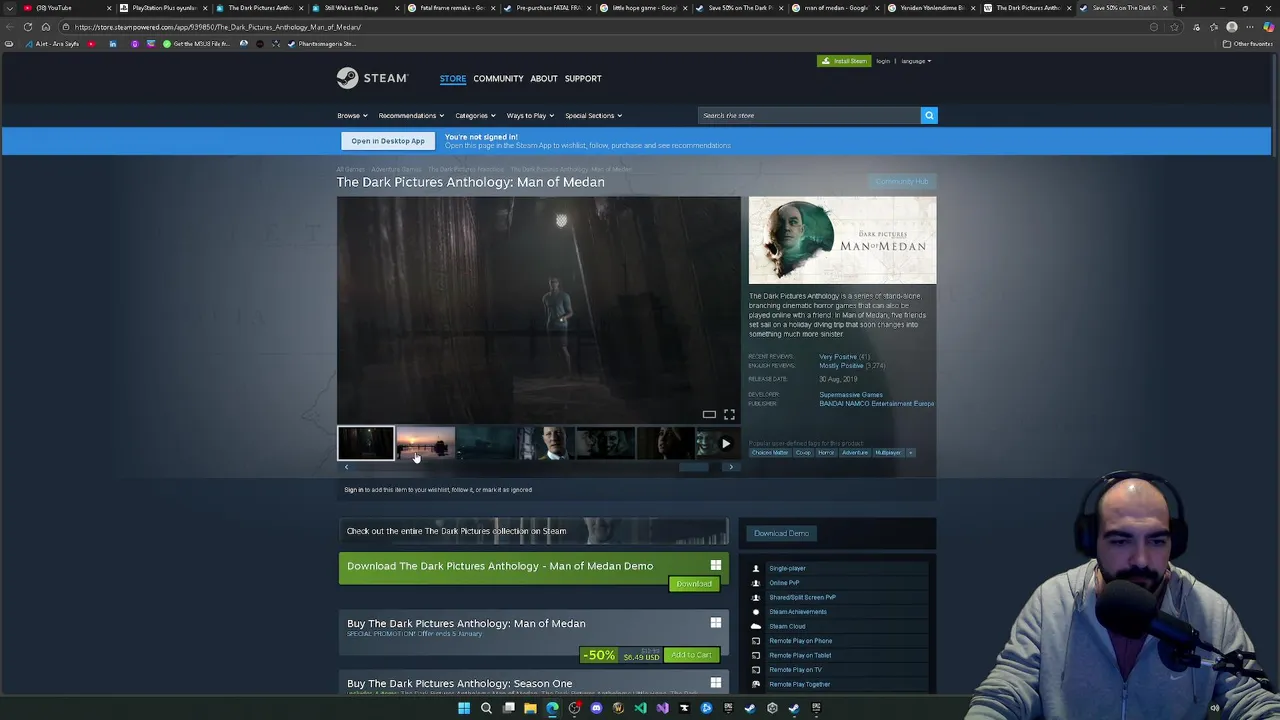Click the green Download demo button

[694, 584]
